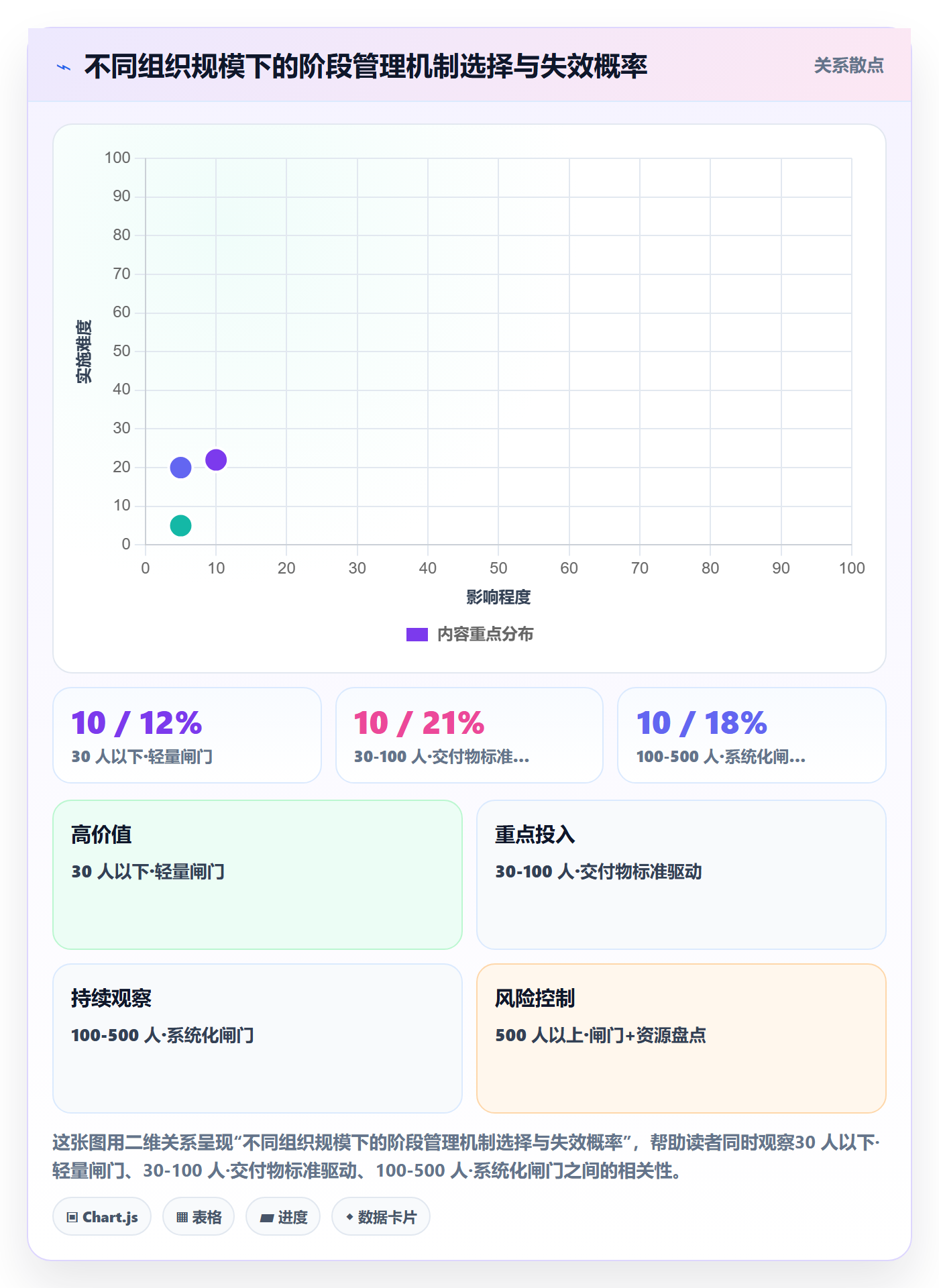This screenshot has height=1288, width=939.
Task: Click the 表格 tag chip
Action: tap(199, 1217)
